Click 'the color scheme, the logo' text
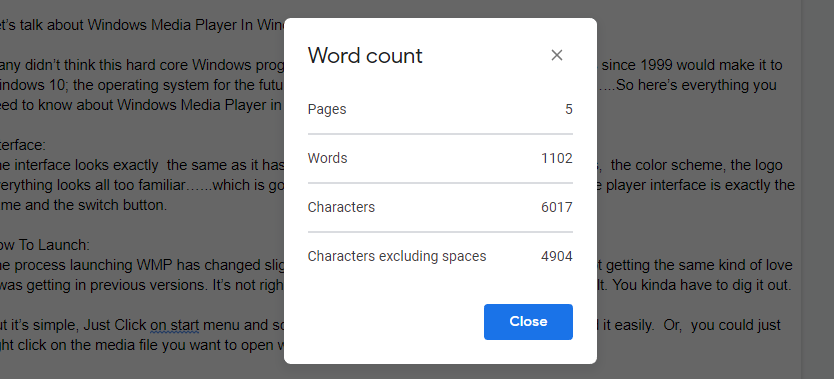Image resolution: width=834 pixels, height=379 pixels. tap(697, 165)
